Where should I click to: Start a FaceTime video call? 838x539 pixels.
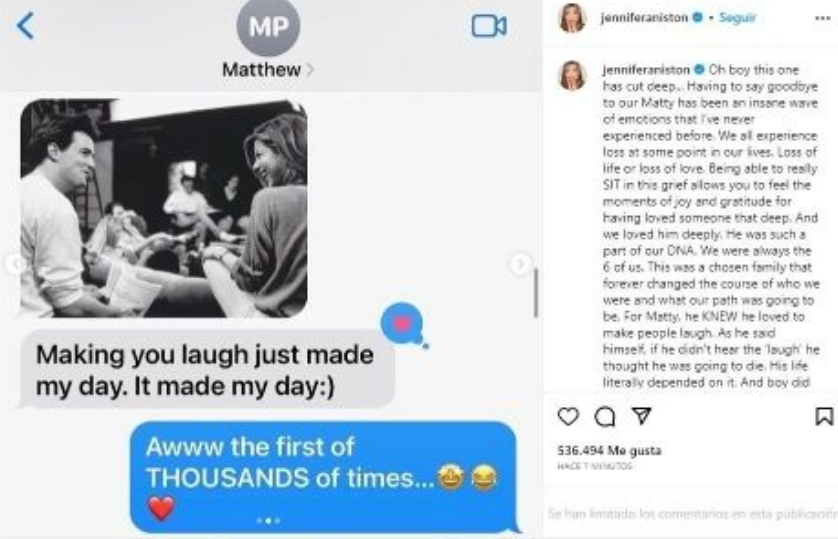(488, 26)
